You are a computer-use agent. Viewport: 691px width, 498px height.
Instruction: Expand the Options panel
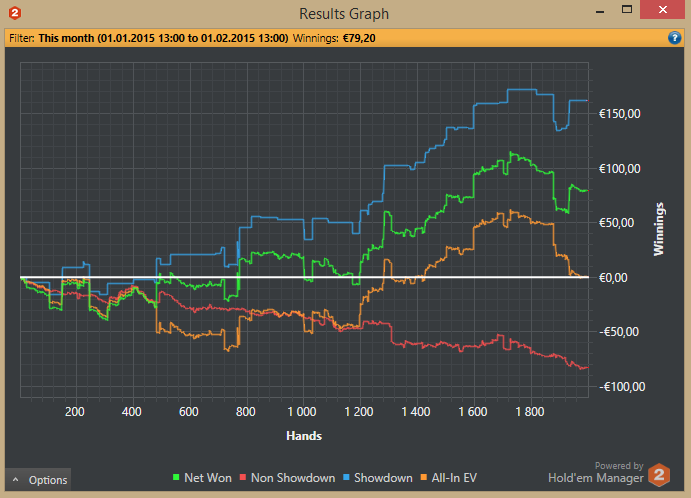click(38, 479)
